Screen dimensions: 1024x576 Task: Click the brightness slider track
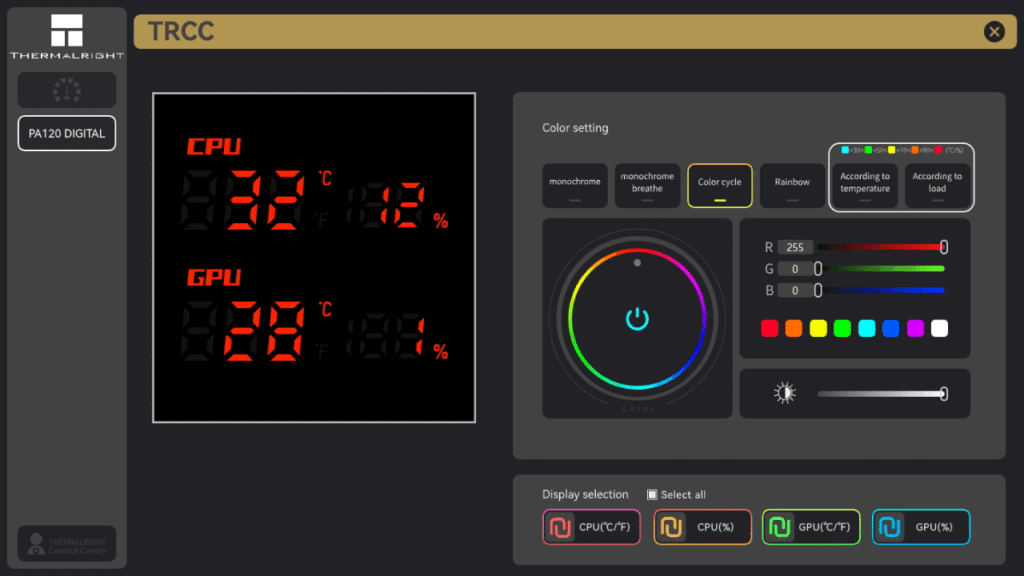[x=878, y=393]
